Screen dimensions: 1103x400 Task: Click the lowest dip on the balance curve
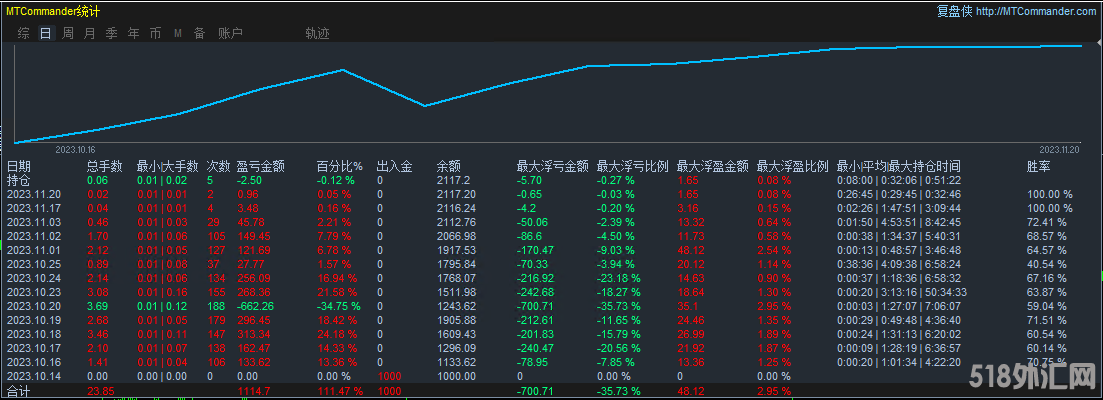click(425, 105)
